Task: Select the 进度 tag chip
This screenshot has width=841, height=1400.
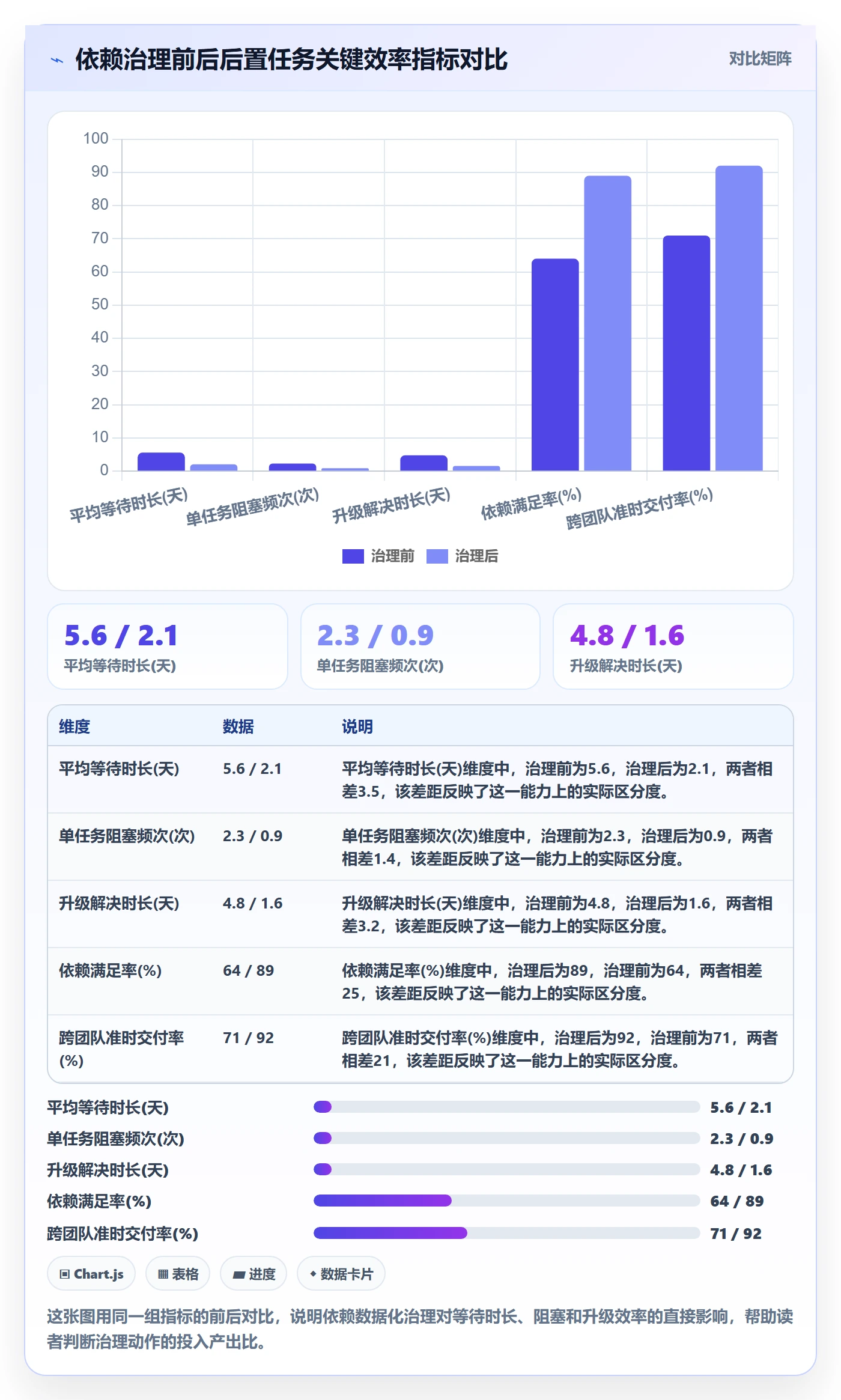Action: pyautogui.click(x=254, y=1274)
